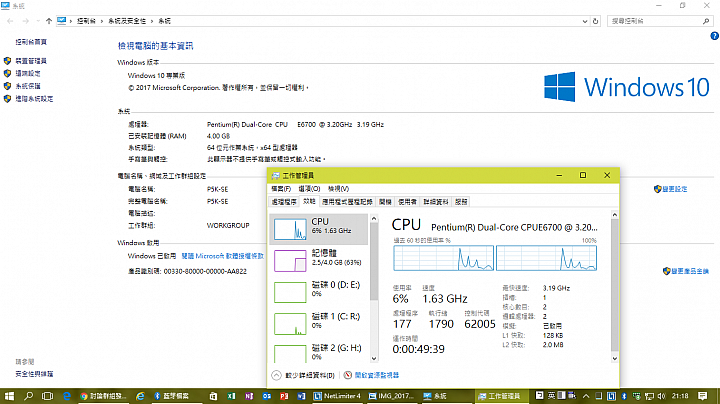This screenshot has height=404, width=720.
Task: Open 遠端設定 in the left sidebar
Action: tap(28, 73)
